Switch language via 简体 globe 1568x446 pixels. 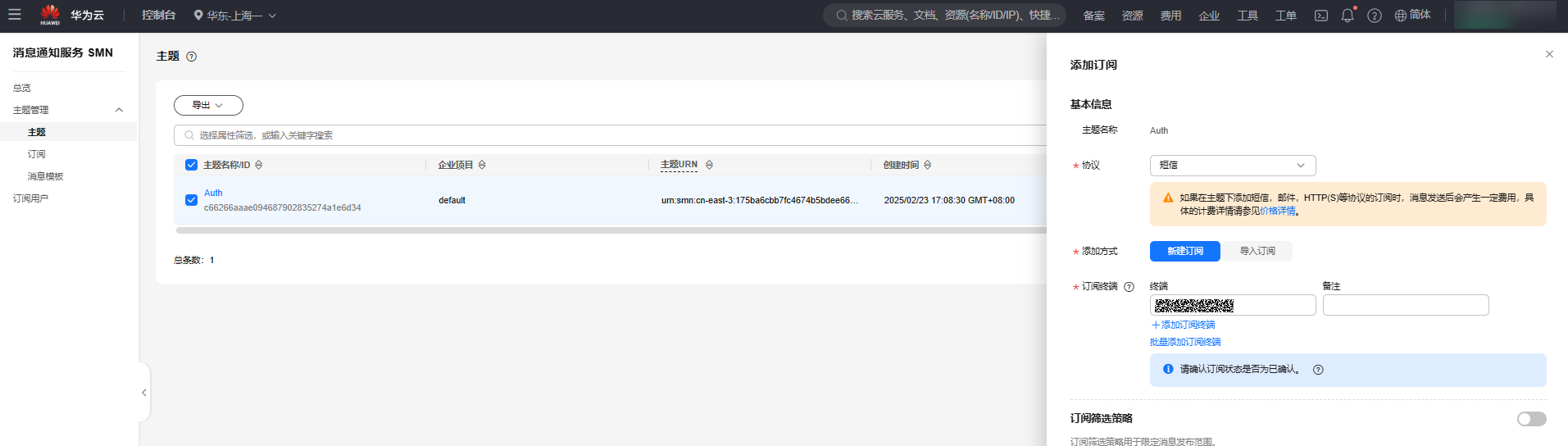click(x=1413, y=15)
